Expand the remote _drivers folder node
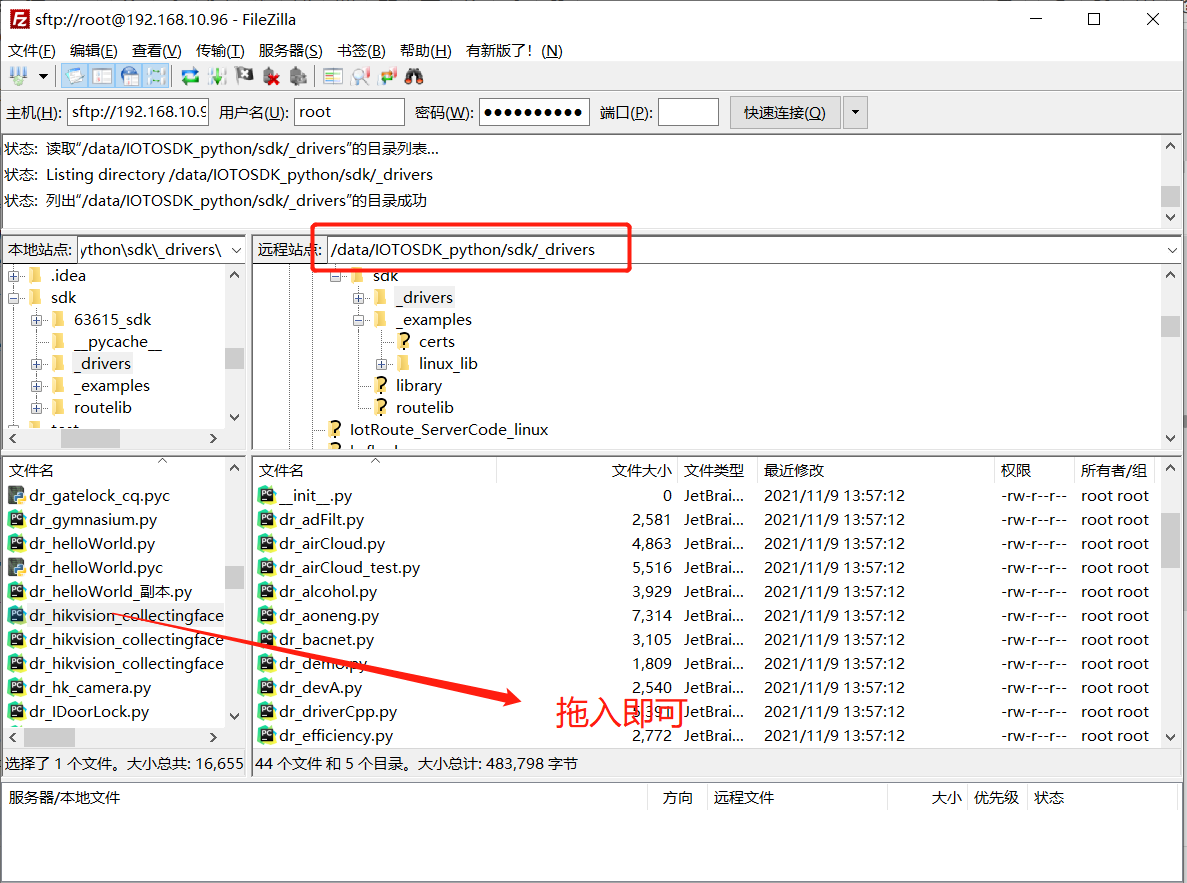 pyautogui.click(x=359, y=298)
